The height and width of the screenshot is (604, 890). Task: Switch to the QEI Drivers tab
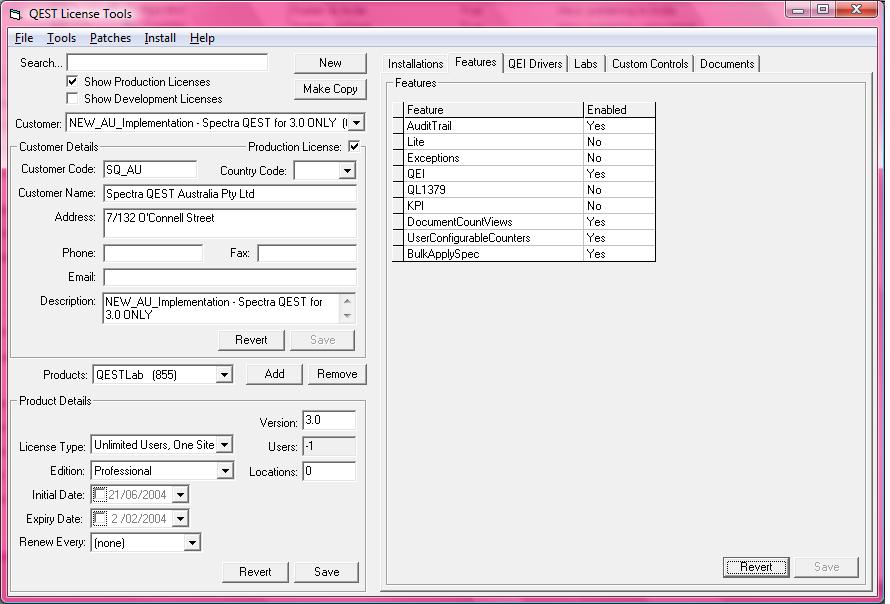(x=535, y=64)
